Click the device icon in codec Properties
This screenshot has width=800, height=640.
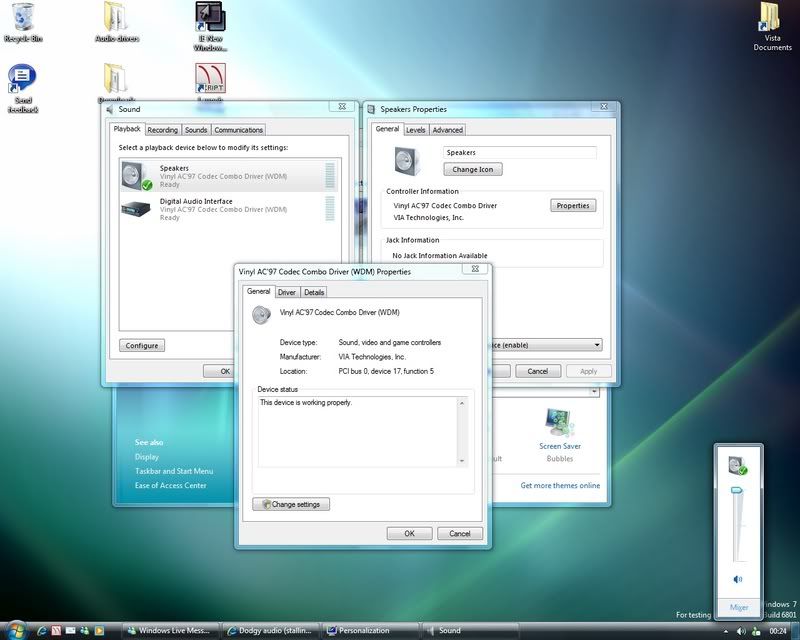pos(261,315)
